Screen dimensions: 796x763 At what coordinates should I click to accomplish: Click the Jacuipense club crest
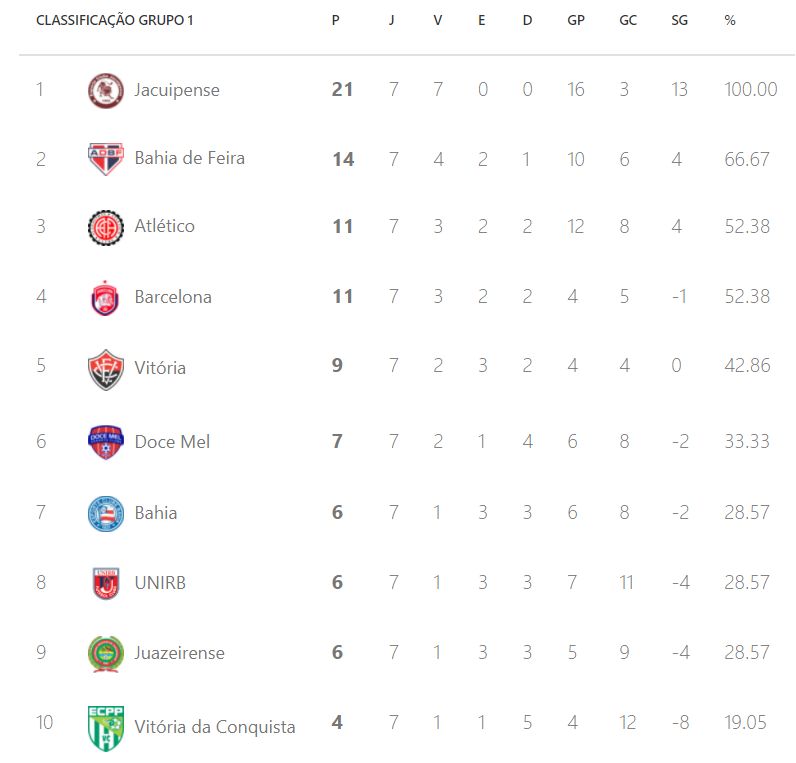(105, 90)
